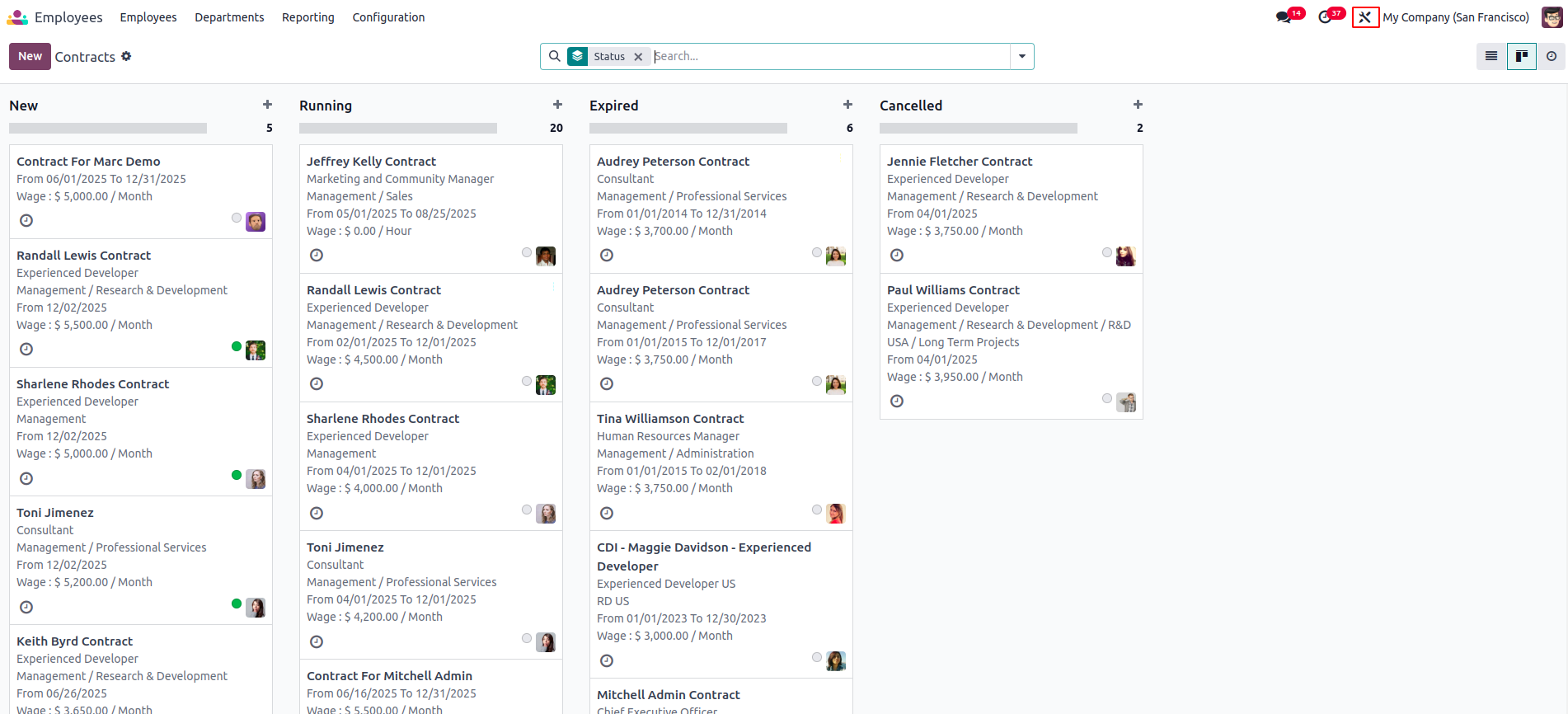Screen dimensions: 1568x714
Task: Open the debug tools icon in top bar
Action: pyautogui.click(x=1365, y=17)
